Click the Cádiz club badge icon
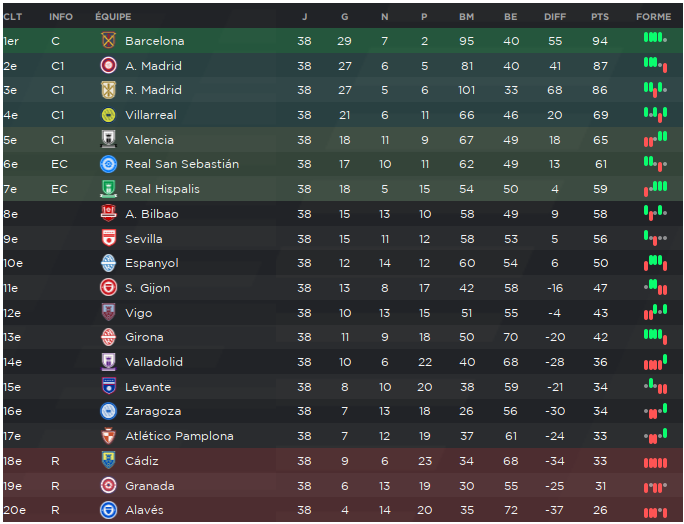This screenshot has width=684, height=524. point(108,461)
